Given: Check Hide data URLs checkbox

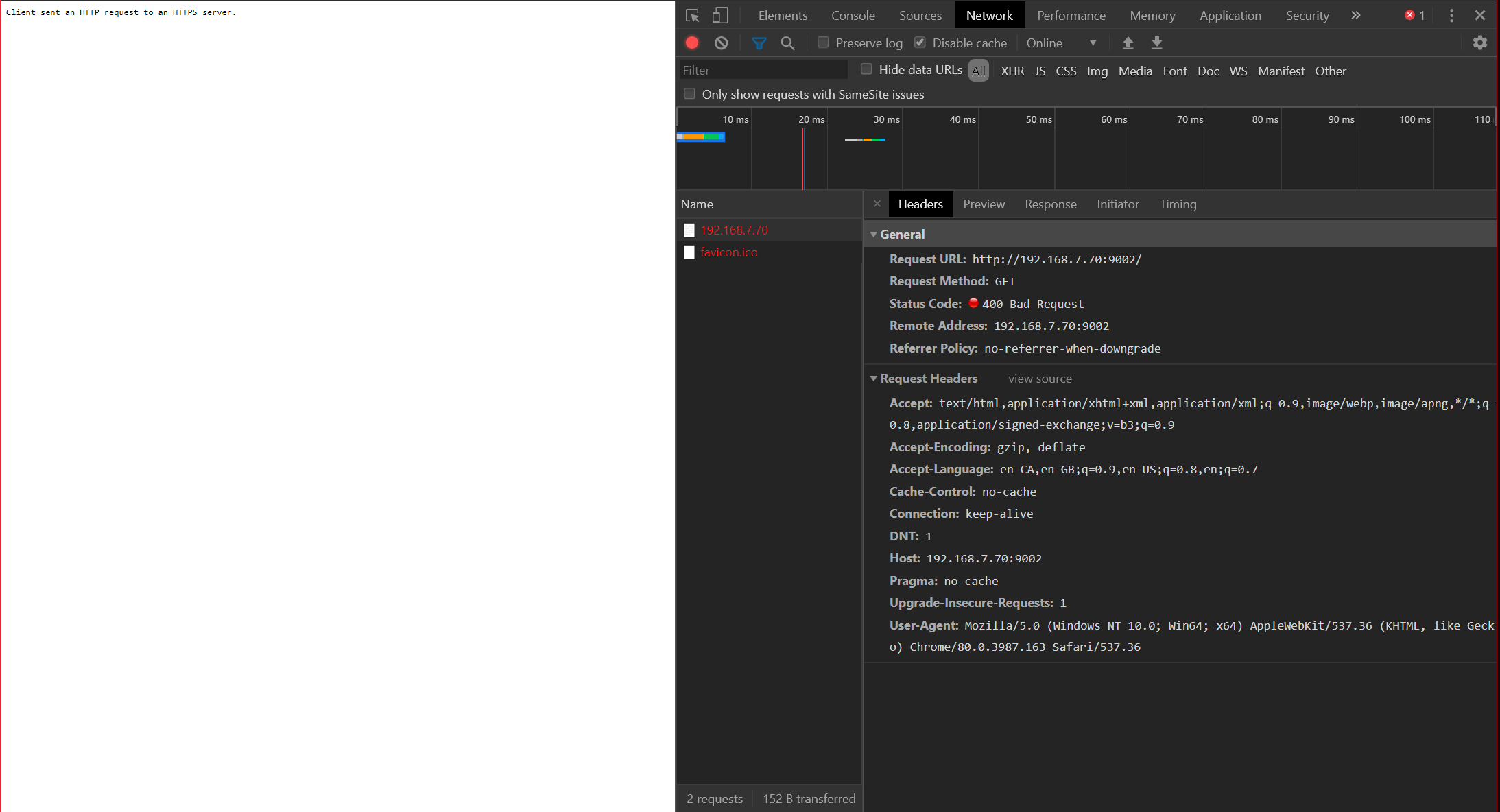Looking at the screenshot, I should tap(866, 69).
